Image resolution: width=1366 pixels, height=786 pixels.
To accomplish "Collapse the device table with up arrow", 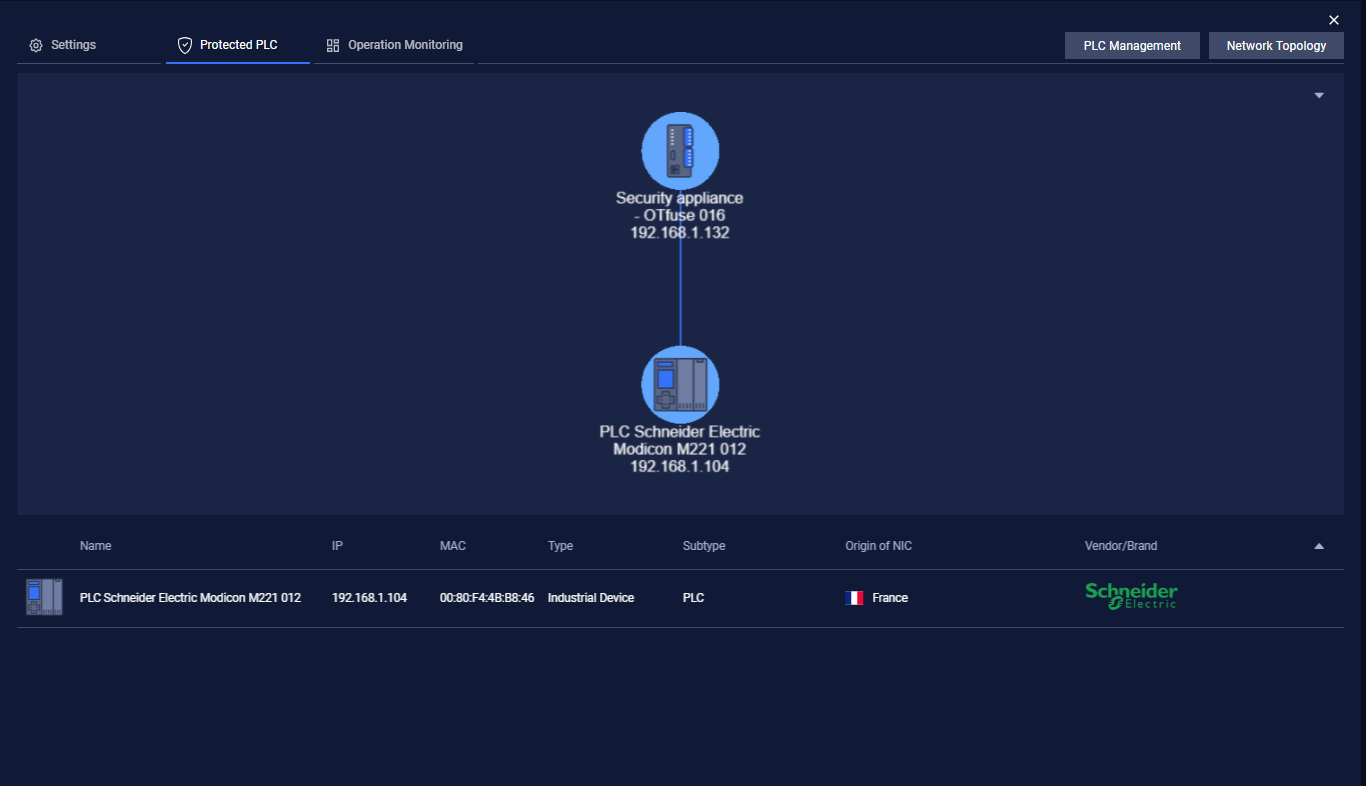I will tap(1319, 546).
